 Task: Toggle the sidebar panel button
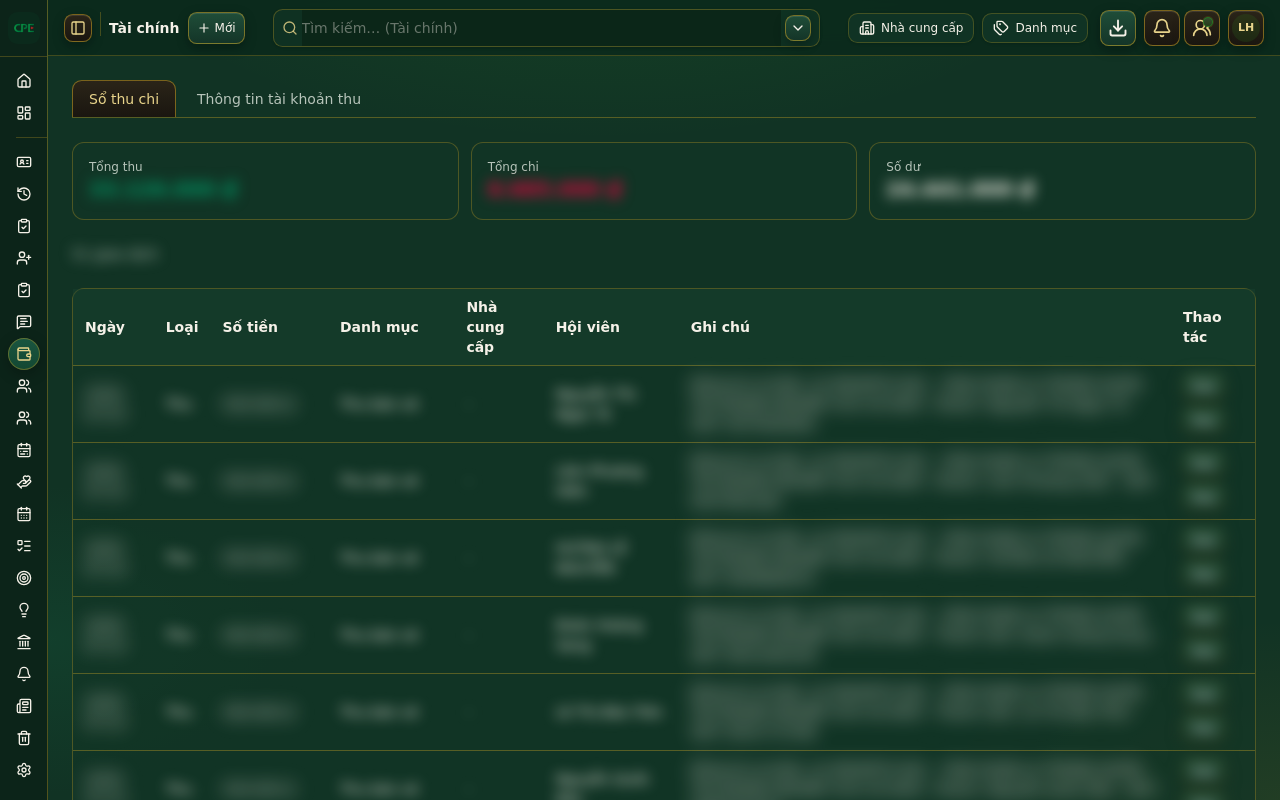pyautogui.click(x=78, y=28)
